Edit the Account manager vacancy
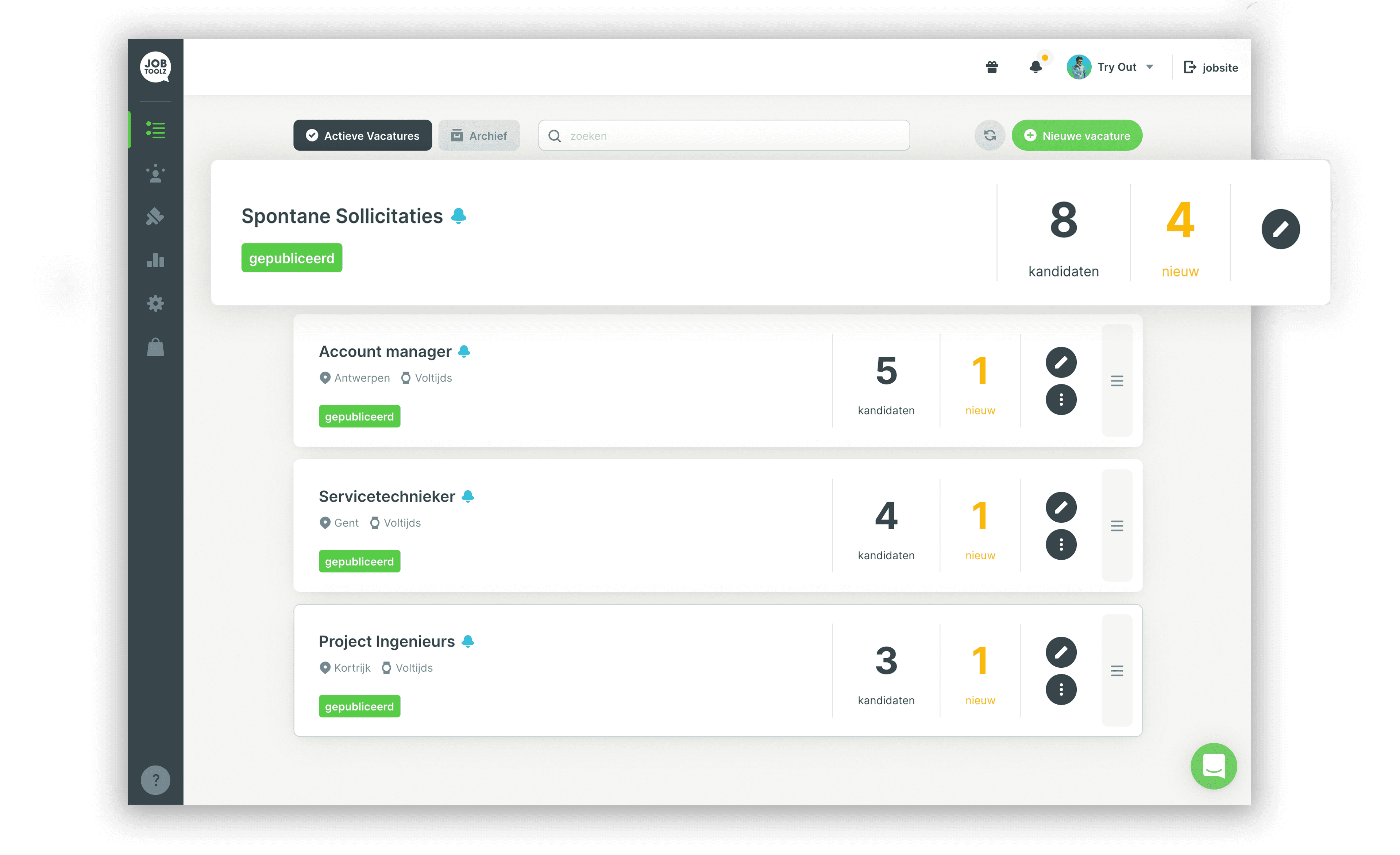Viewport: 1400px width, 855px height. 1061,362
